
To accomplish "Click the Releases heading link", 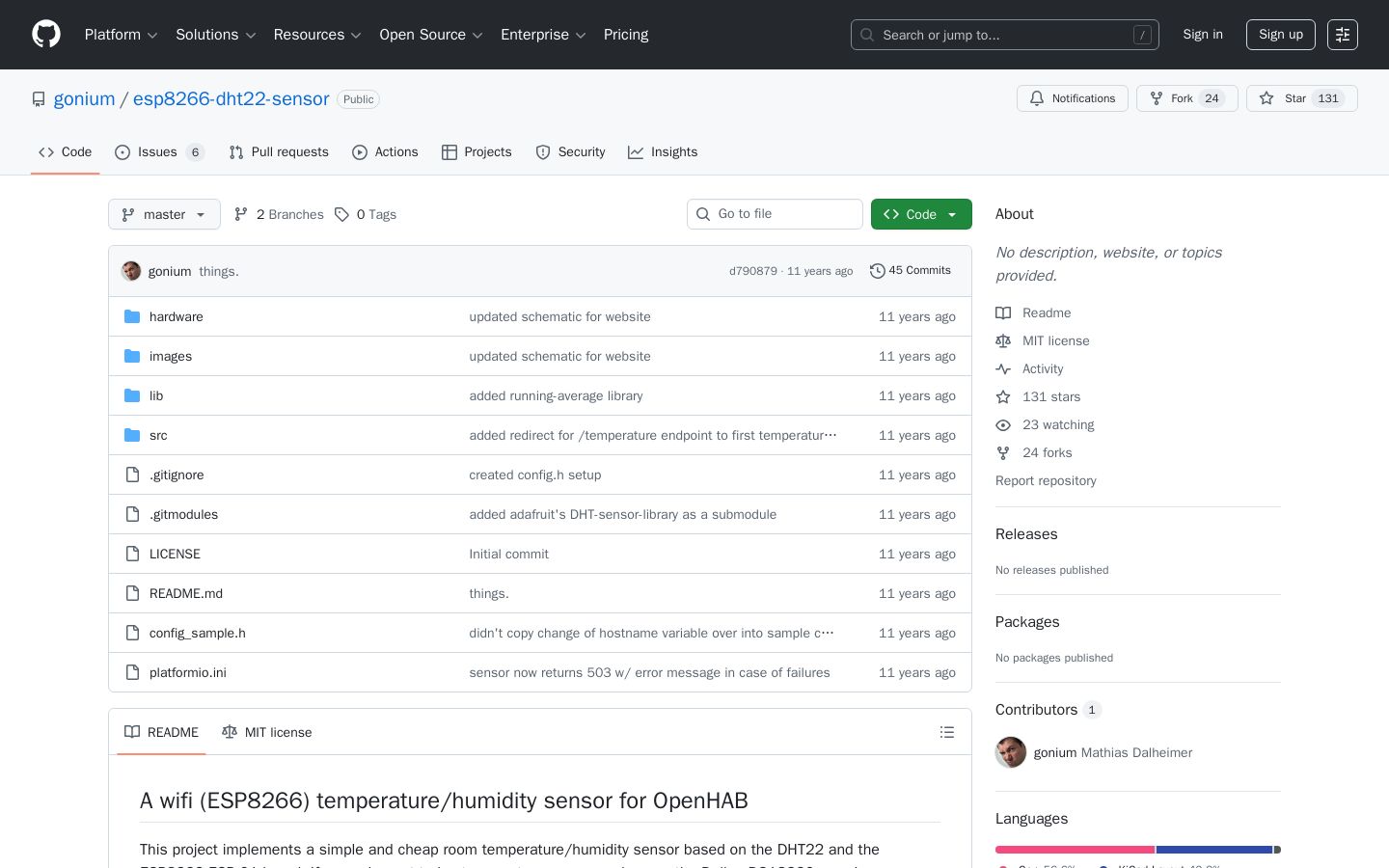I will [1026, 534].
